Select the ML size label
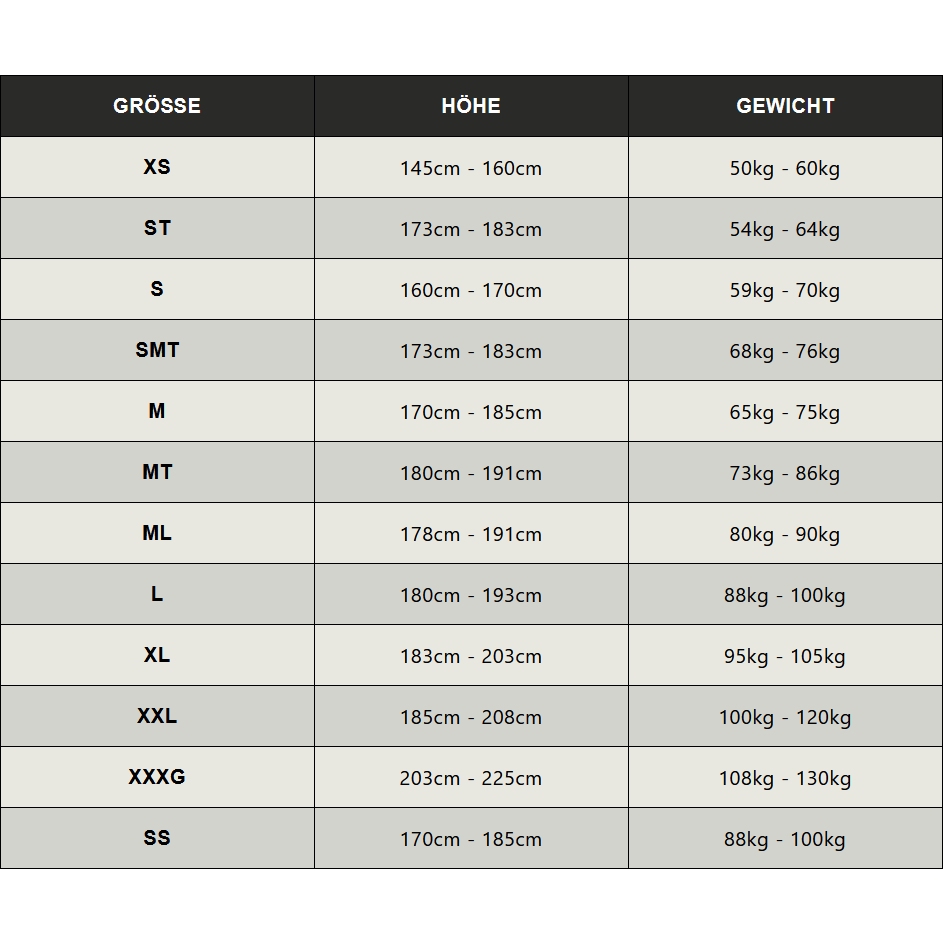Image resolution: width=943 pixels, height=943 pixels. [x=157, y=533]
